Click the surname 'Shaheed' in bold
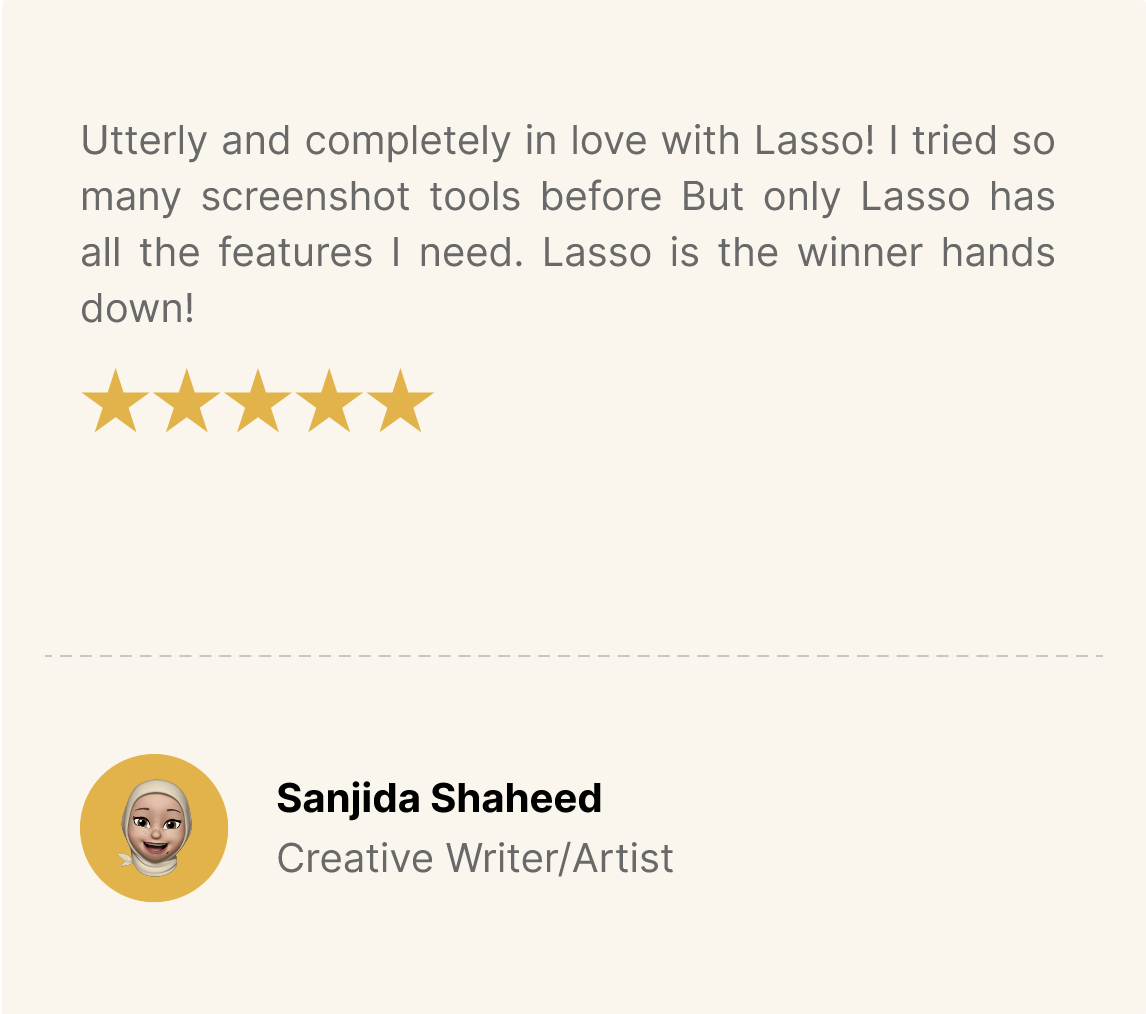1146x1014 pixels. point(516,798)
